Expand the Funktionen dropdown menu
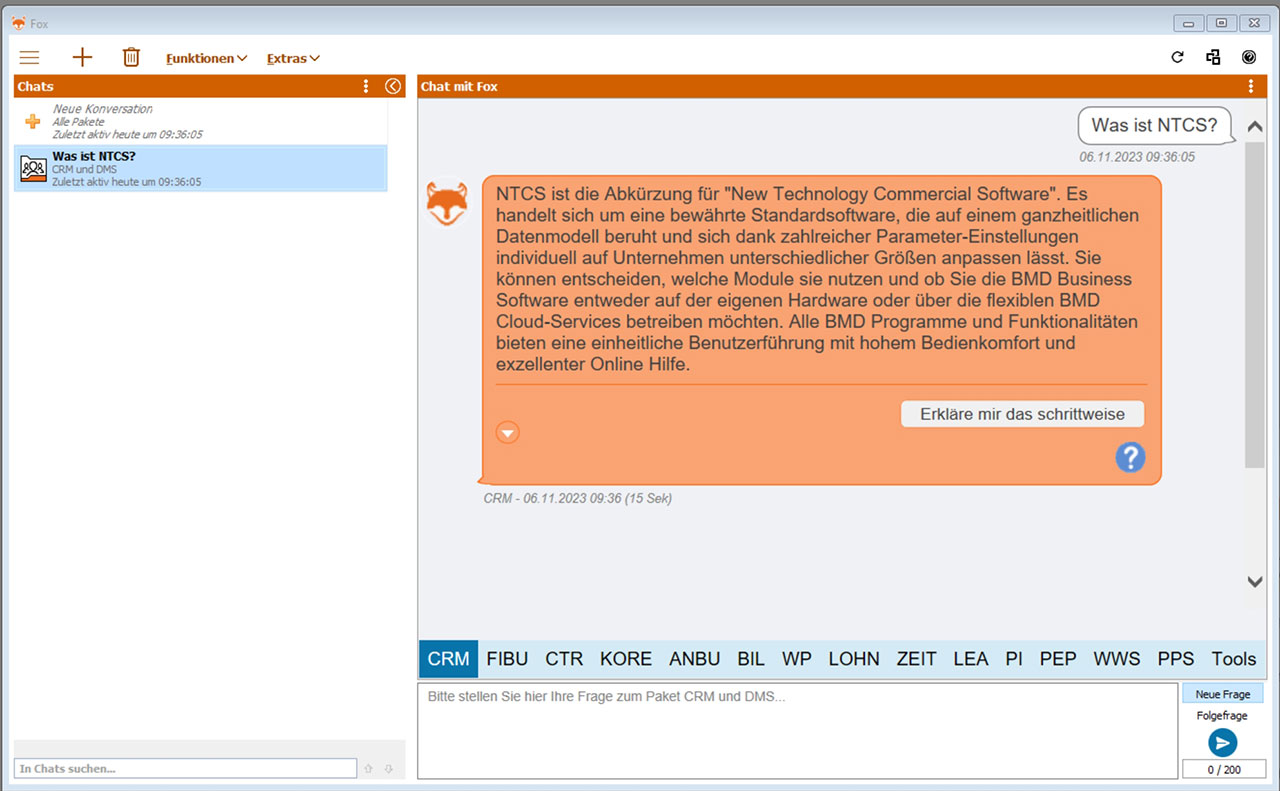The height and width of the screenshot is (791, 1280). [206, 59]
